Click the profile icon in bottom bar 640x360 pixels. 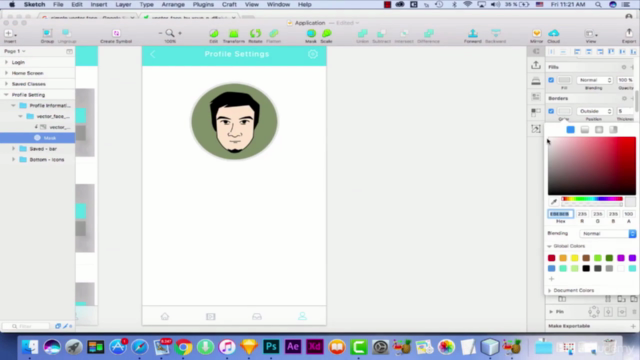click(302, 316)
